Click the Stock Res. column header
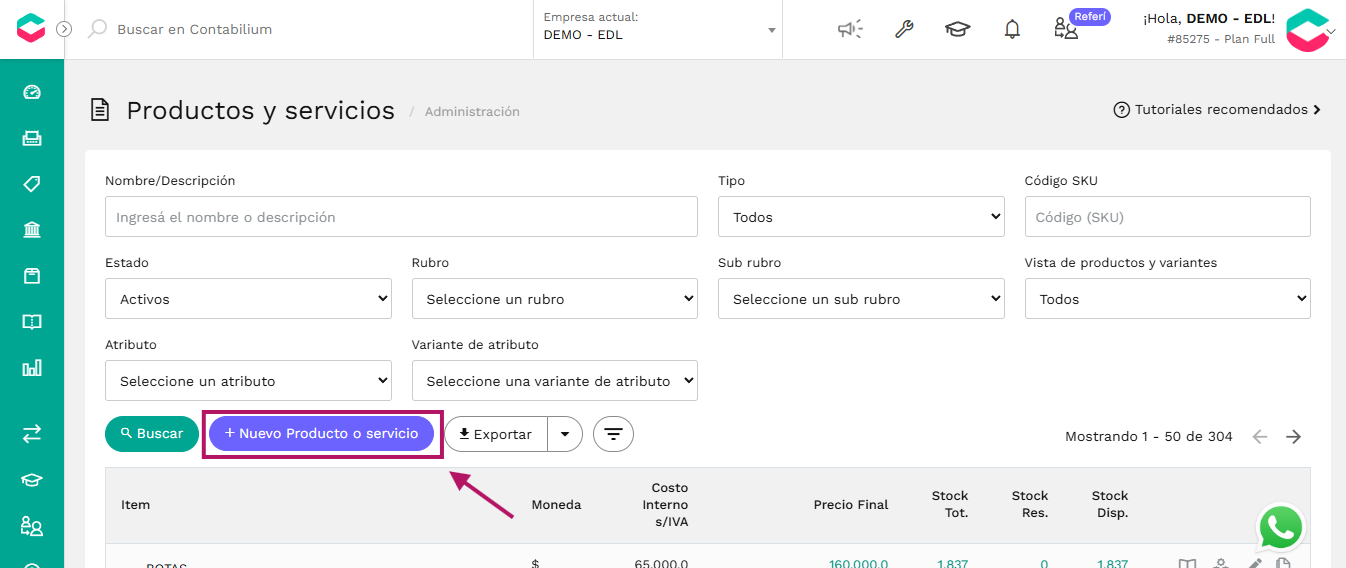 (x=1030, y=505)
